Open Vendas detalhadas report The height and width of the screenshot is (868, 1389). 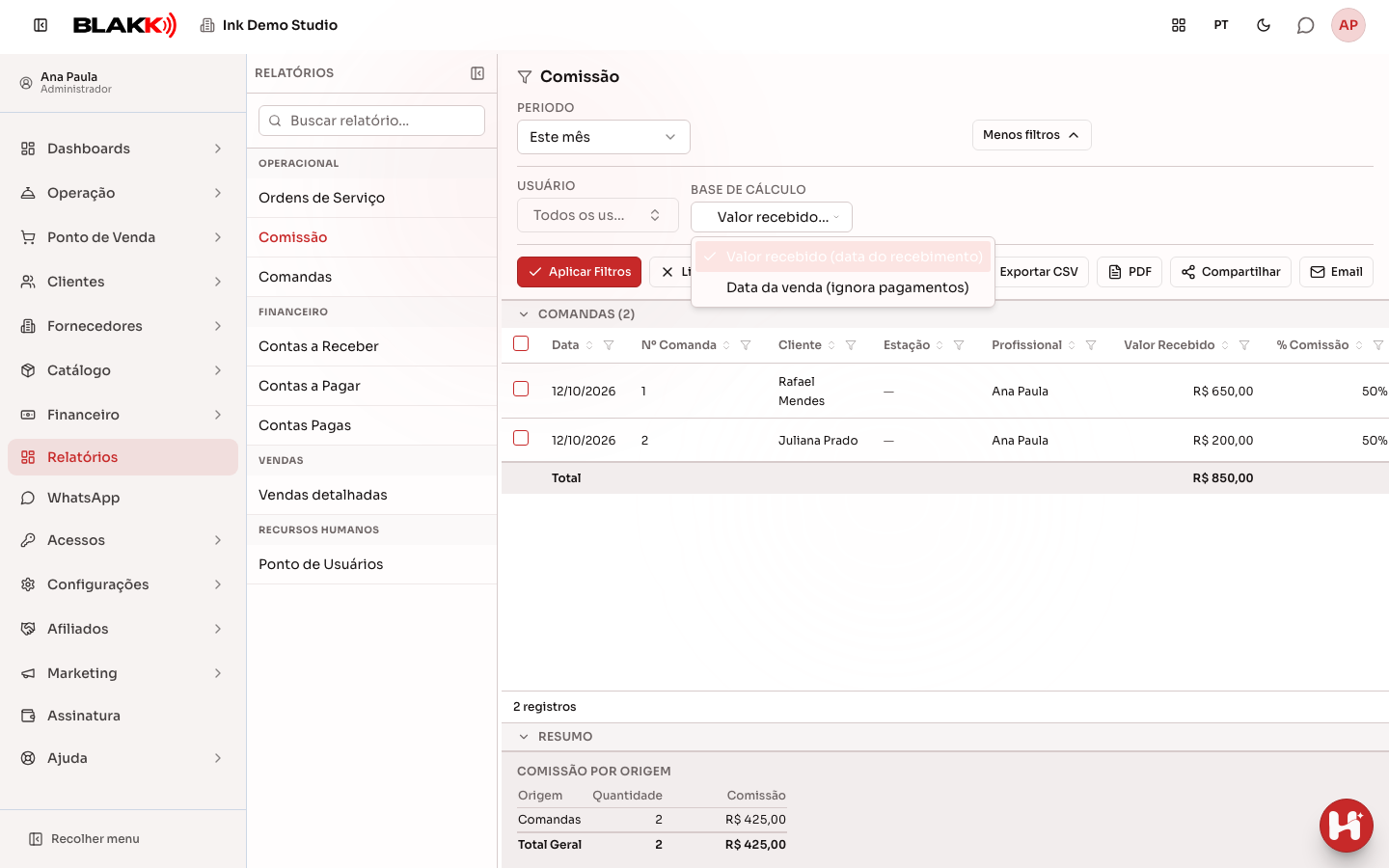coord(371,495)
